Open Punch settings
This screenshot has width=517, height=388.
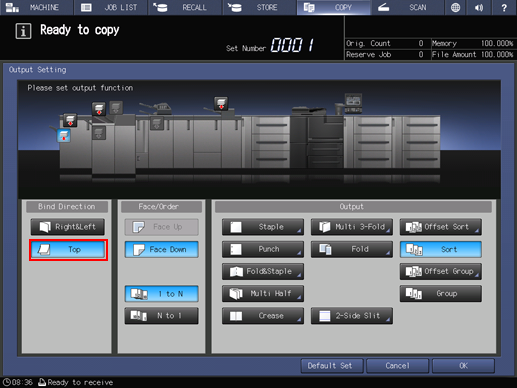pyautogui.click(x=263, y=249)
